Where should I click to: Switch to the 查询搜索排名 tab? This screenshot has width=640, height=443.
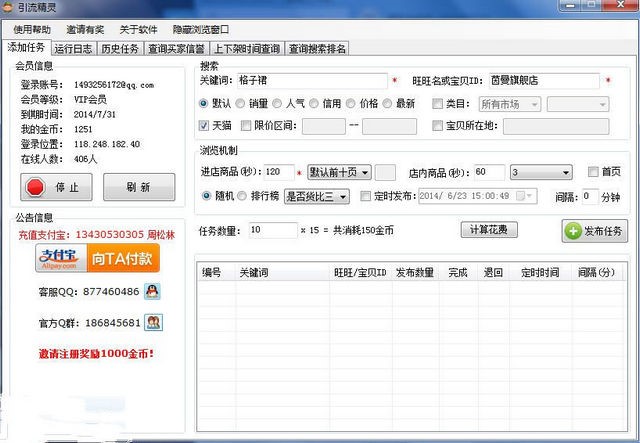tap(317, 49)
